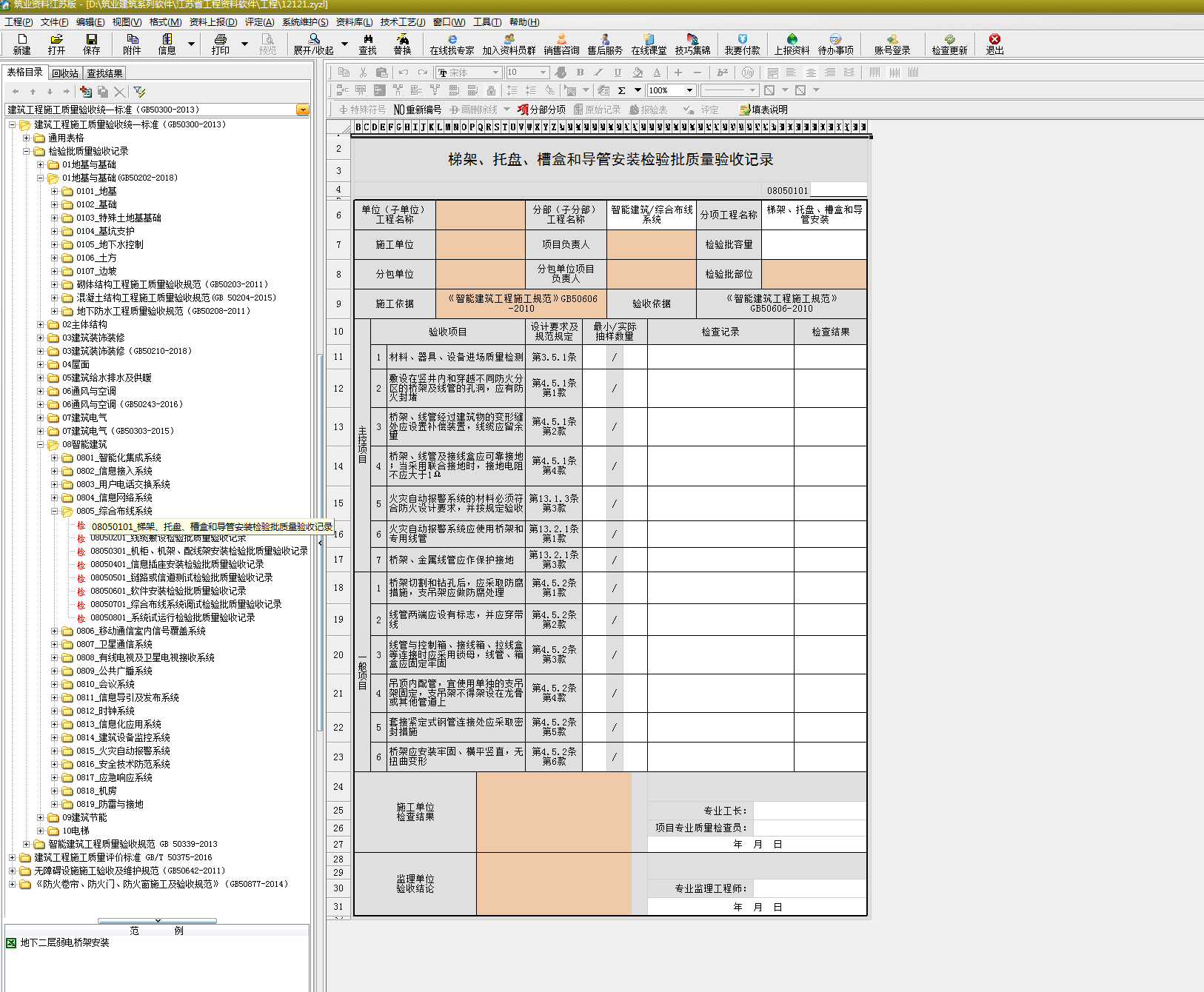Click the 新建 (New) toolbar icon

[x=22, y=44]
